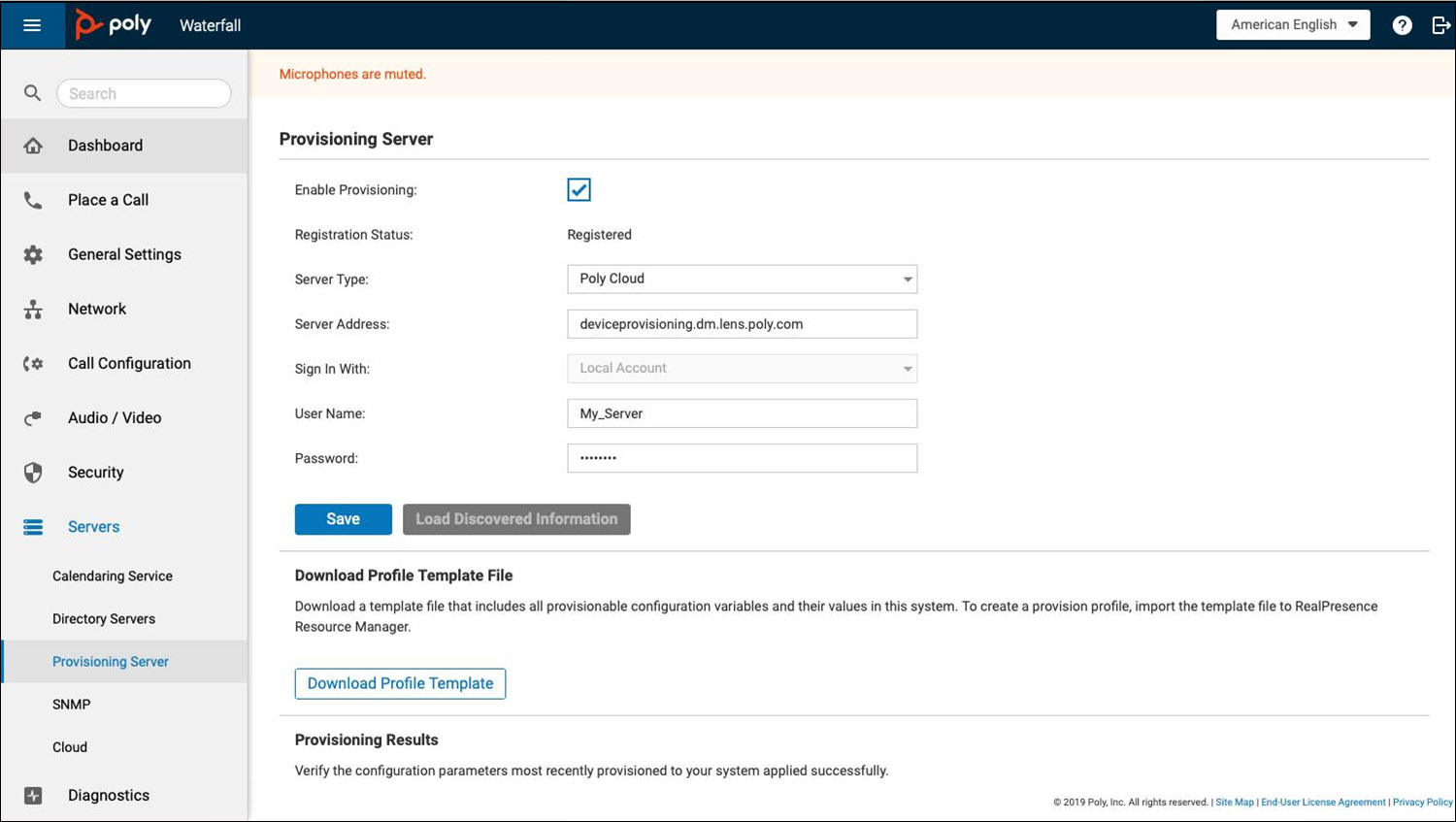Screen dimensions: 1456x822
Task: Open the Diagnostics icon
Action: (x=33, y=795)
